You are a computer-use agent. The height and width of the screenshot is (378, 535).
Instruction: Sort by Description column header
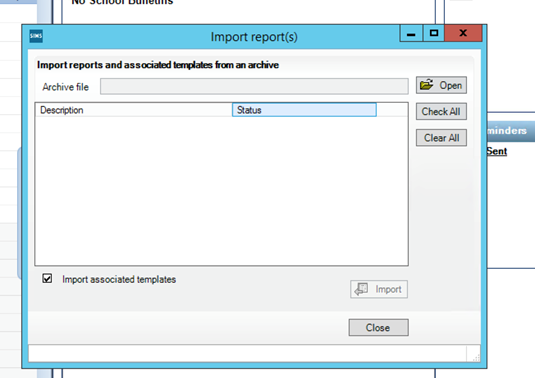click(x=134, y=110)
